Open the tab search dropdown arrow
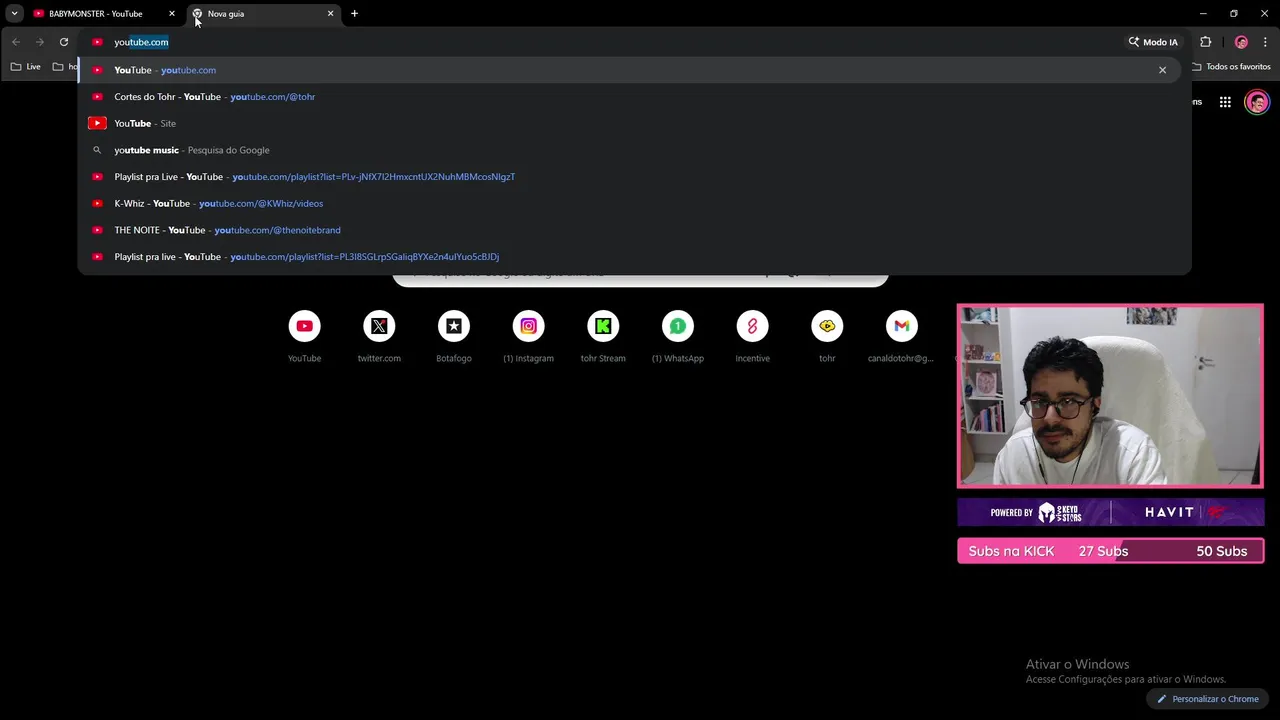This screenshot has height=720, width=1280. pos(14,14)
